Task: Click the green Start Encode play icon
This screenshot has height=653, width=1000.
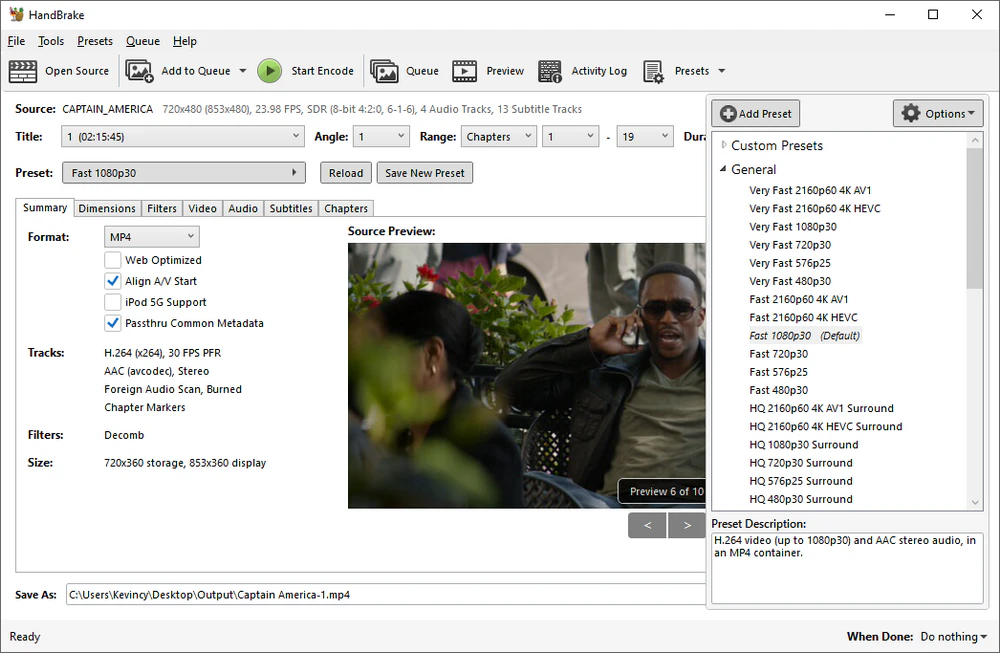Action: tap(270, 71)
